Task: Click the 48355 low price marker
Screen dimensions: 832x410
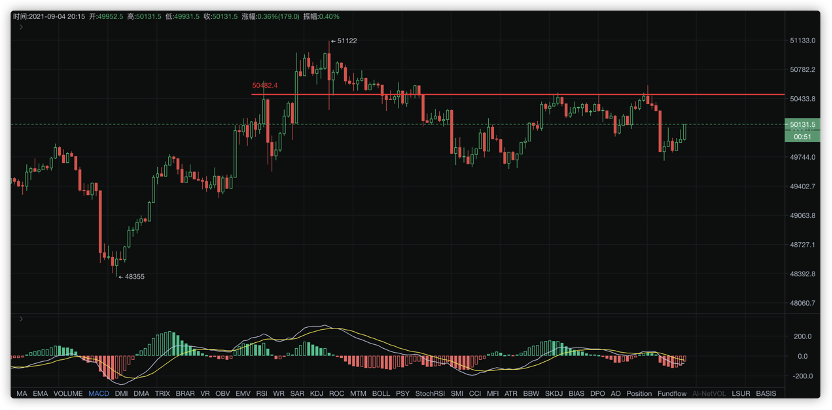Action: click(x=132, y=276)
